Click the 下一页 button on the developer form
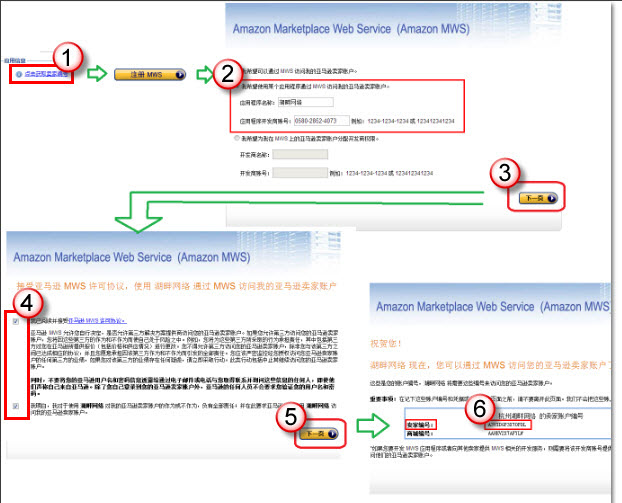 tap(538, 198)
